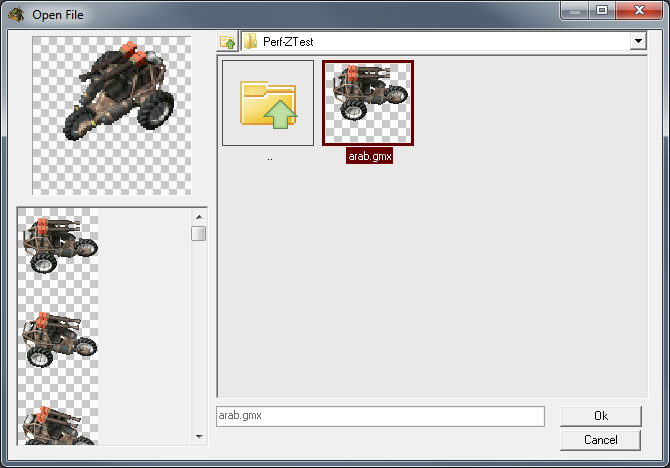Minimize the Open File dialog window
670x468 pixels.
point(575,10)
